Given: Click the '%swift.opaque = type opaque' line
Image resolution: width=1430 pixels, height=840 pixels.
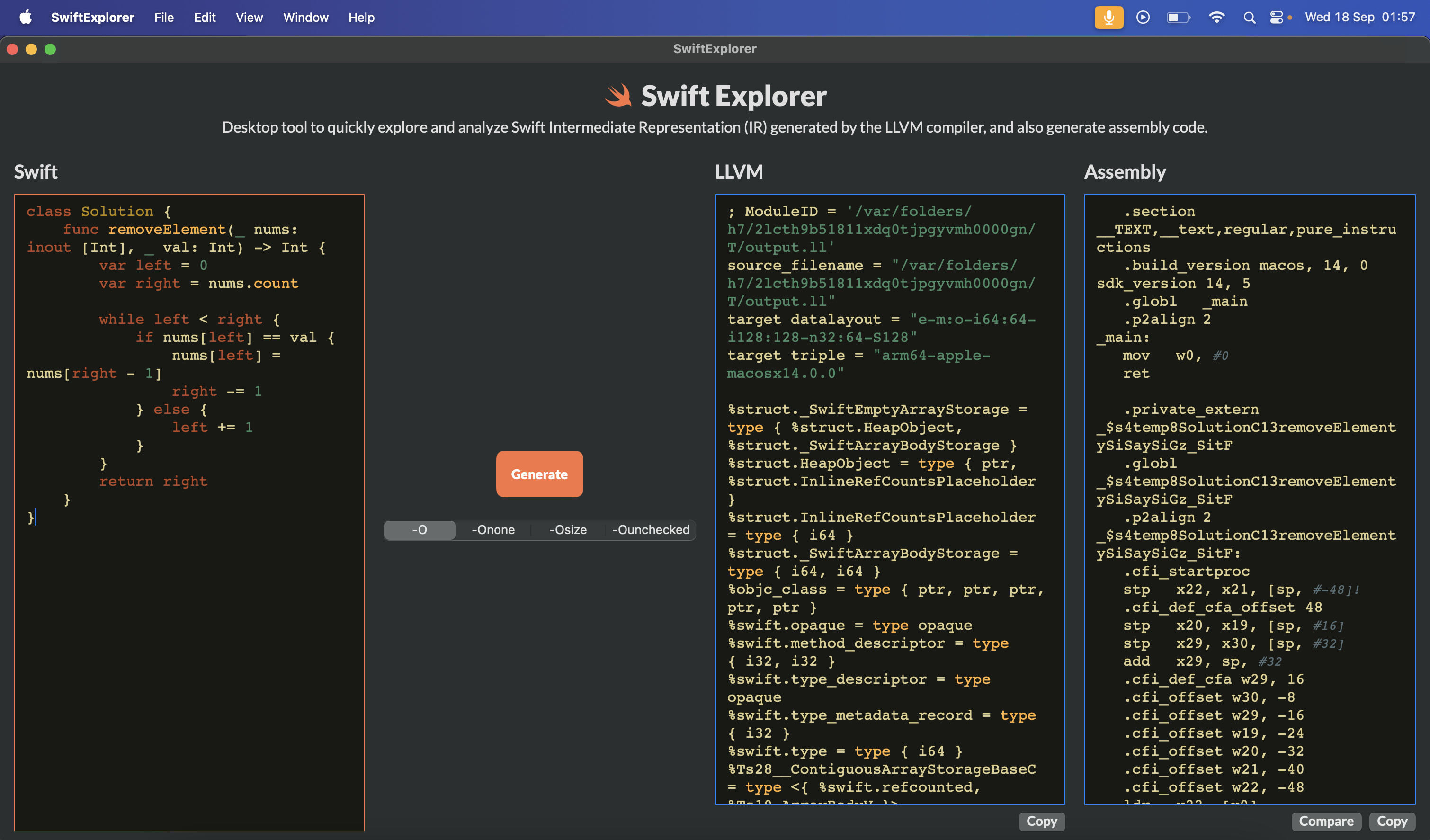Looking at the screenshot, I should coord(849,625).
